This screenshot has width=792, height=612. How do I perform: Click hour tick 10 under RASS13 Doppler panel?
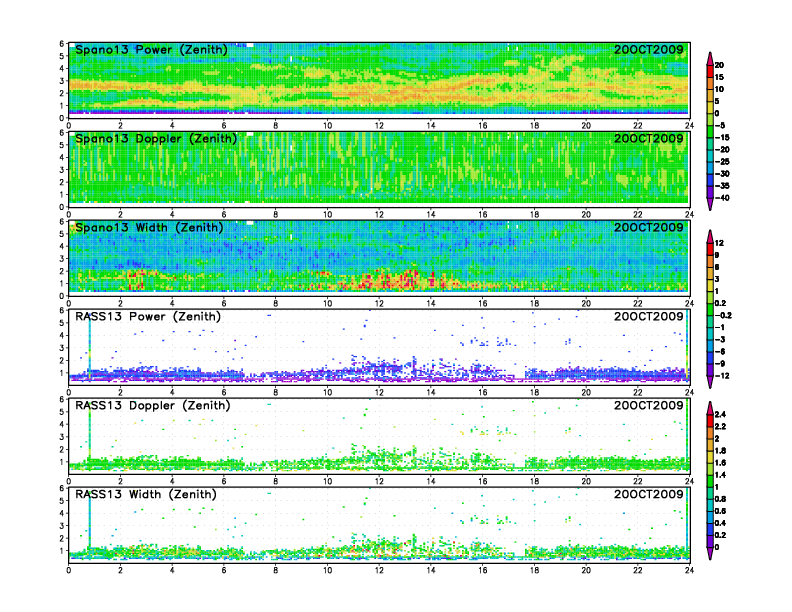click(328, 481)
